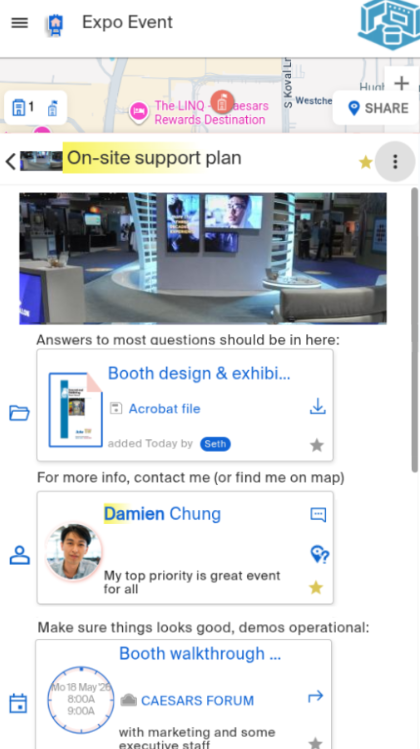Click the booth panorama photo
The height and width of the screenshot is (749, 420).
[x=203, y=258]
